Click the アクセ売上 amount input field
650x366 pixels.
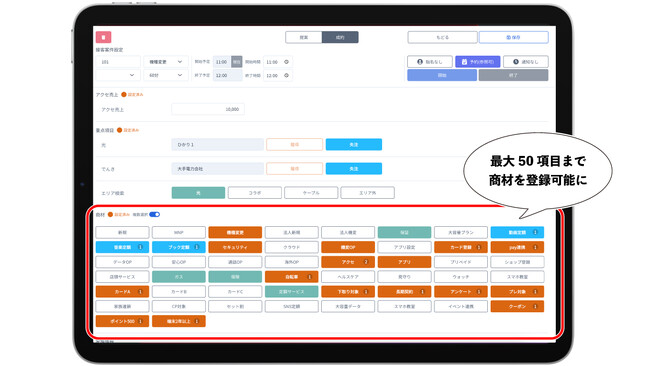pos(208,109)
